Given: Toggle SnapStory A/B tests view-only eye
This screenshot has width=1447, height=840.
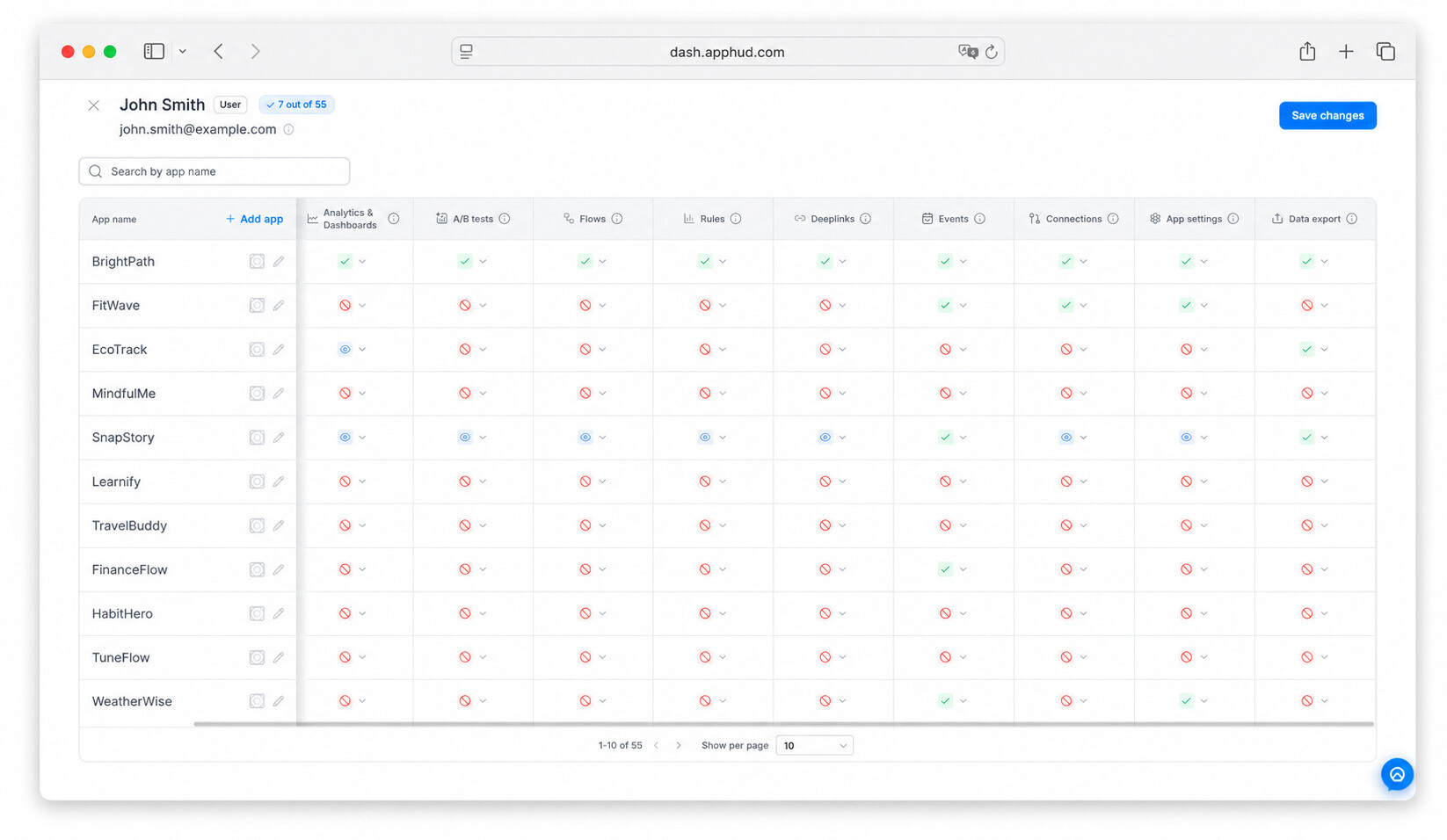Looking at the screenshot, I should click(x=465, y=438).
